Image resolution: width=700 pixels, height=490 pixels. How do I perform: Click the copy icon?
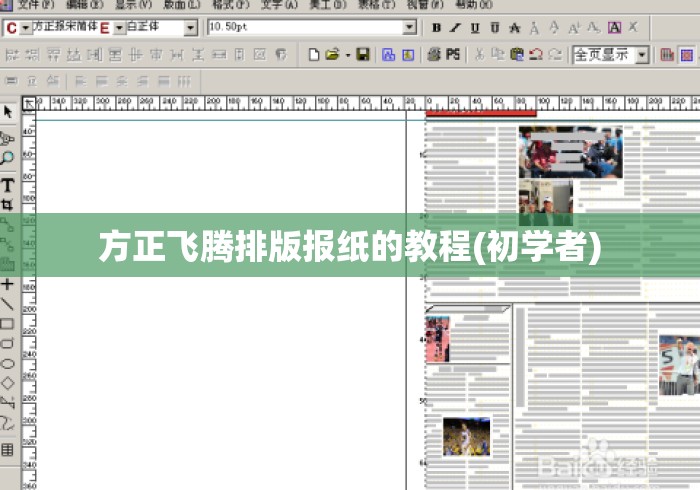497,55
